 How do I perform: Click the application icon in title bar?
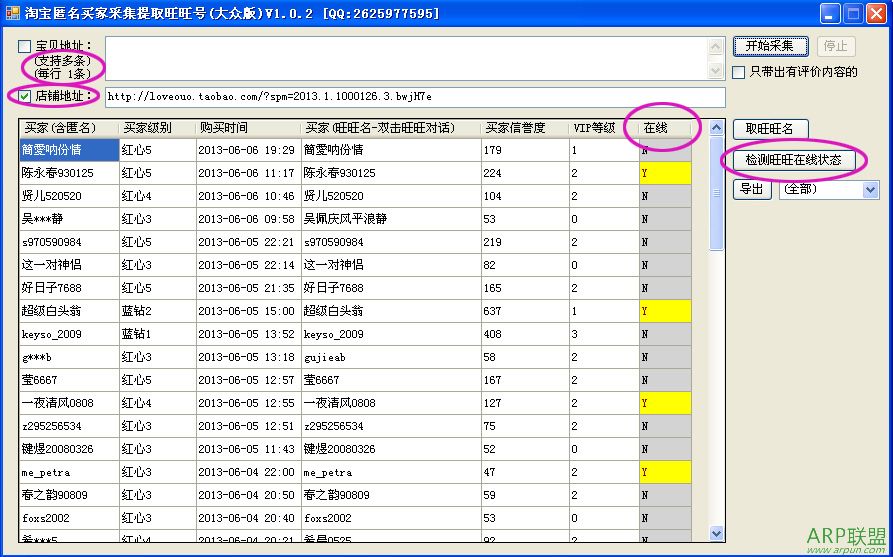click(12, 13)
